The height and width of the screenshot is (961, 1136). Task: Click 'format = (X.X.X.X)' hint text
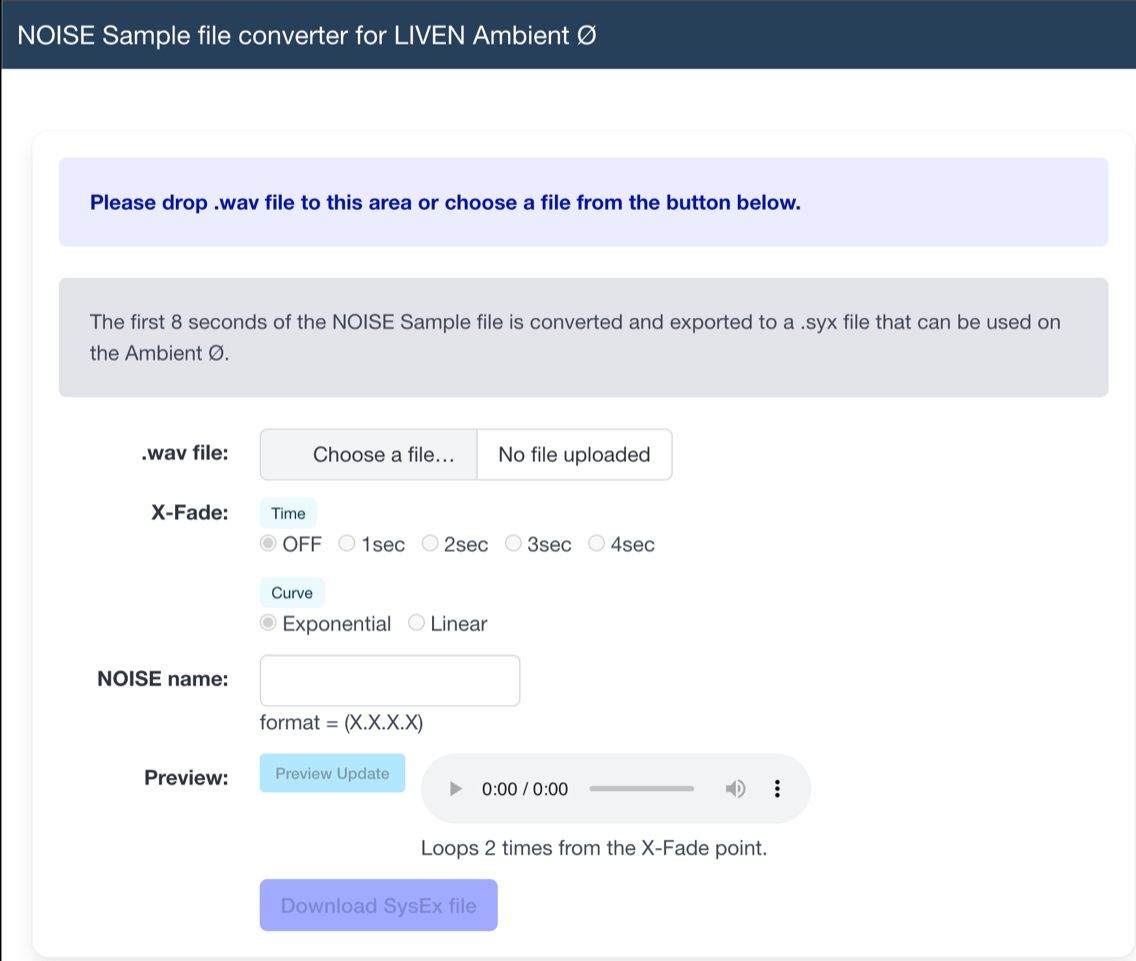[x=341, y=723]
